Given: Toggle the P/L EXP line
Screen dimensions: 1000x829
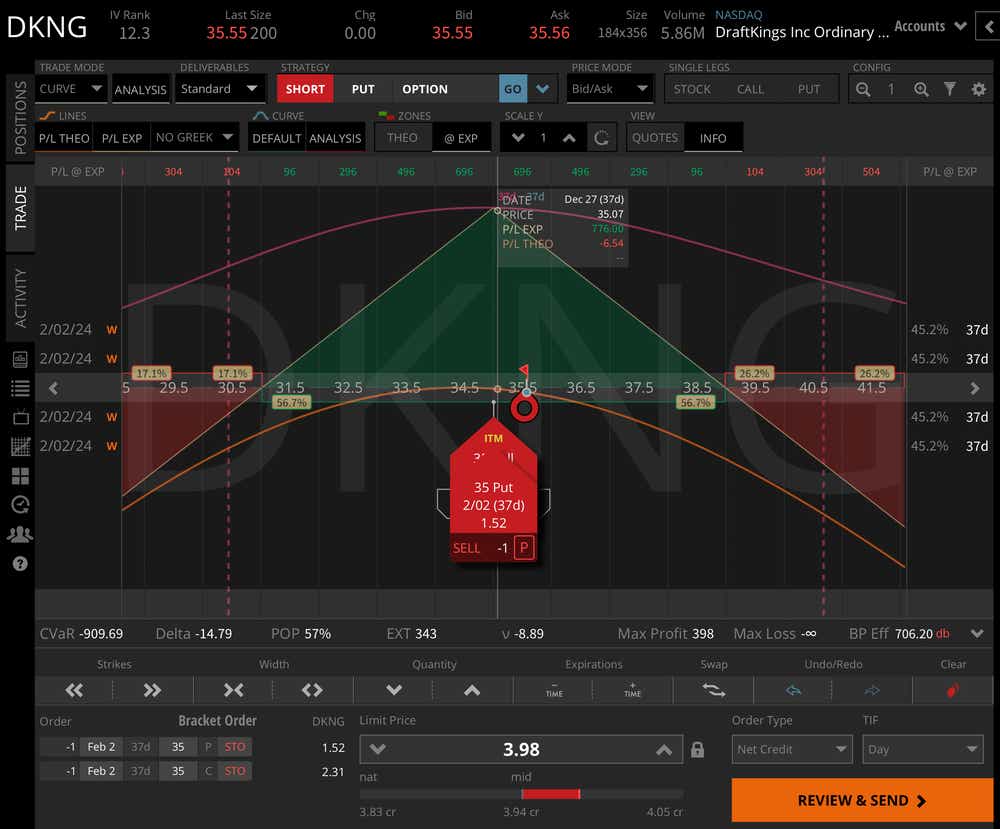Looking at the screenshot, I should (x=122, y=138).
